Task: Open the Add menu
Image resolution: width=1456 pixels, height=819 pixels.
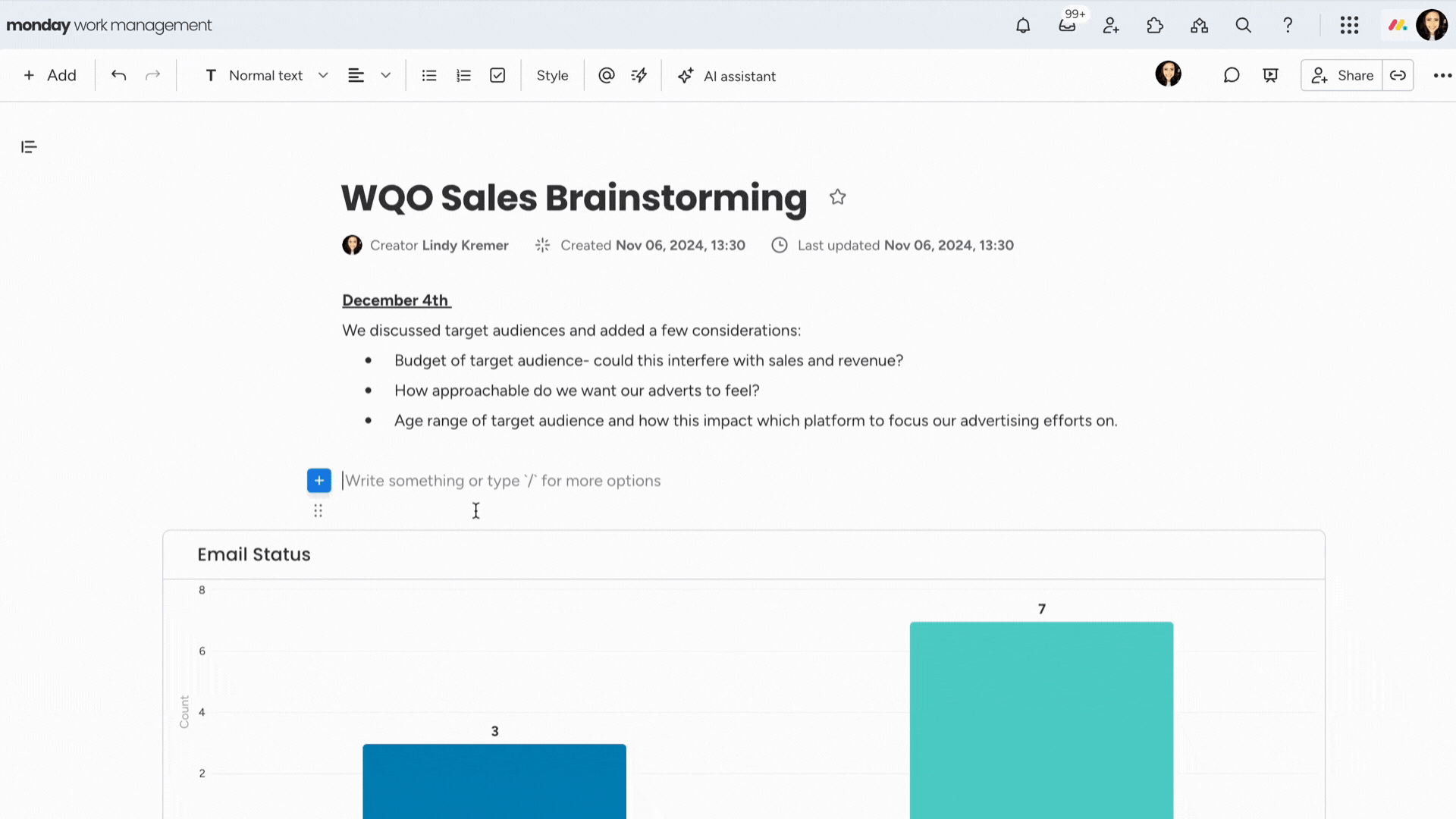Action: click(x=50, y=75)
